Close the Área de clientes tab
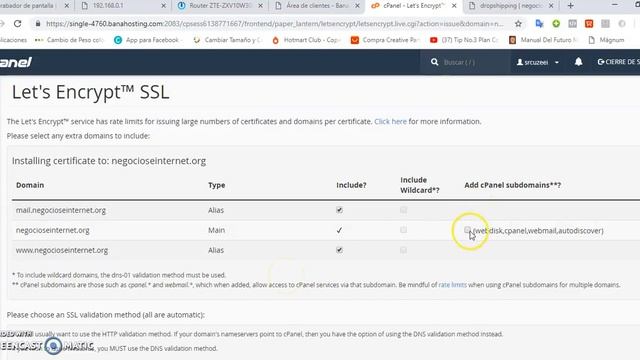Screen dimensions: 640x360 (357, 6)
